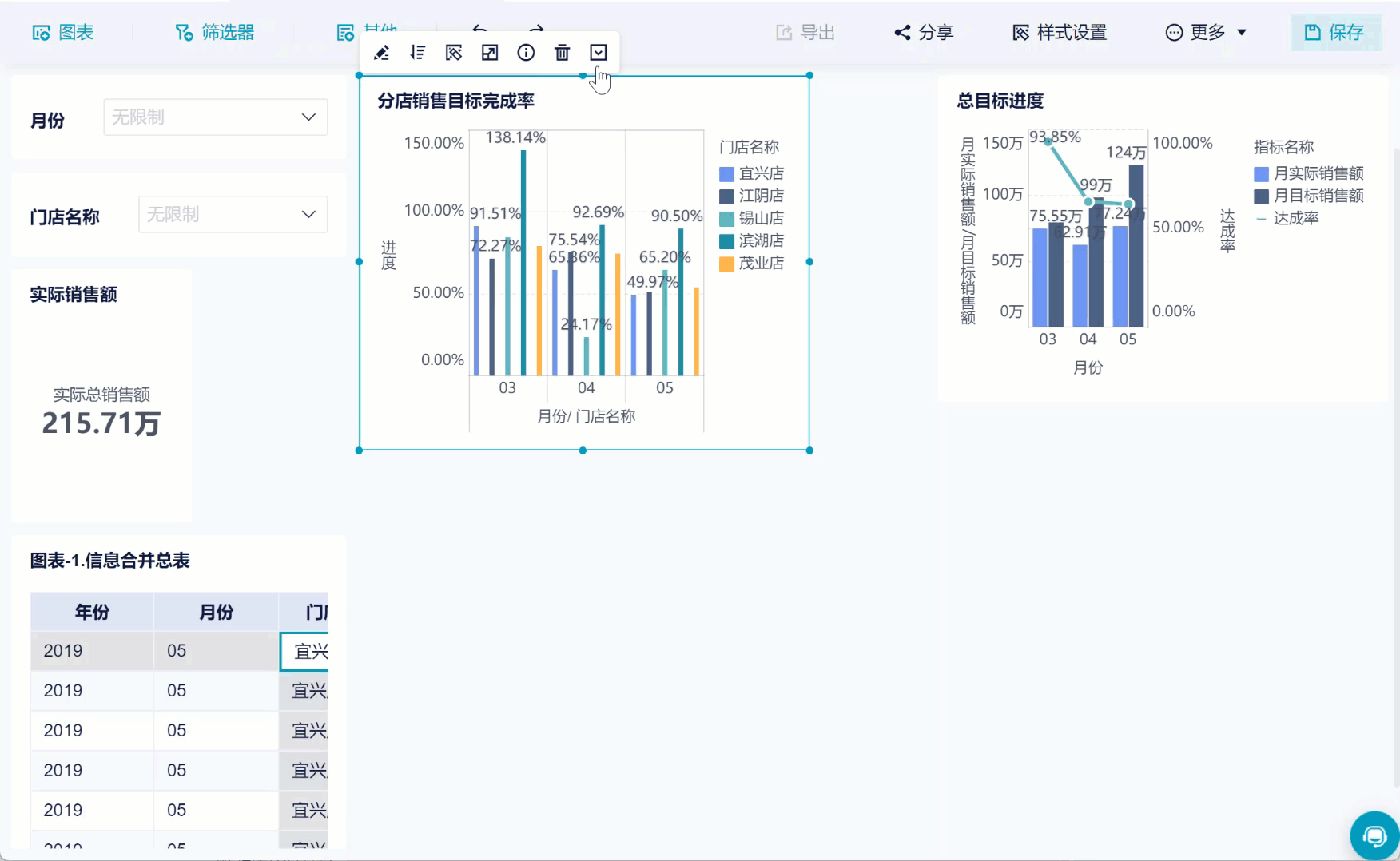This screenshot has height=861, width=1400.
Task: Click the 指标名称 legend heading
Action: [x=1283, y=147]
